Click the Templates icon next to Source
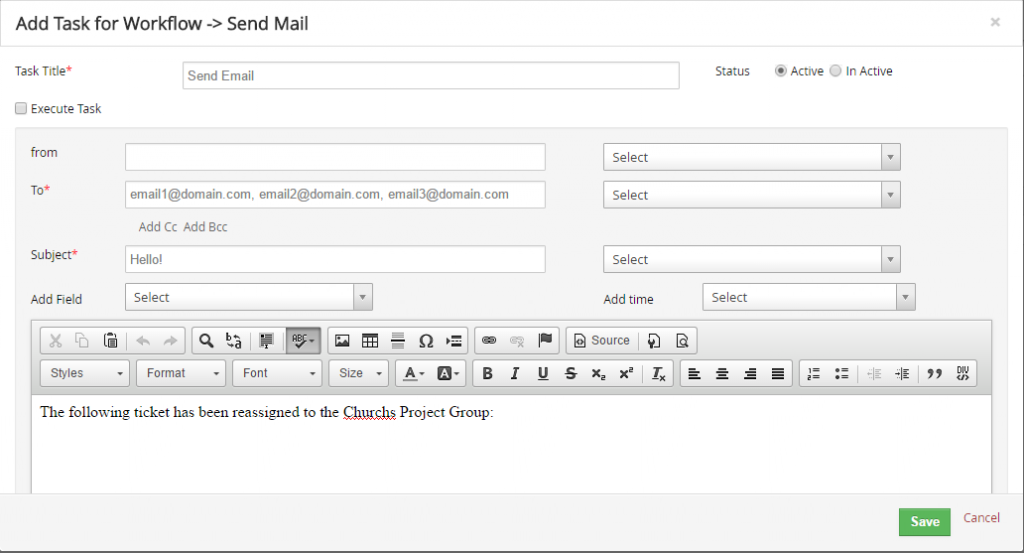The width and height of the screenshot is (1024, 553). click(x=654, y=341)
